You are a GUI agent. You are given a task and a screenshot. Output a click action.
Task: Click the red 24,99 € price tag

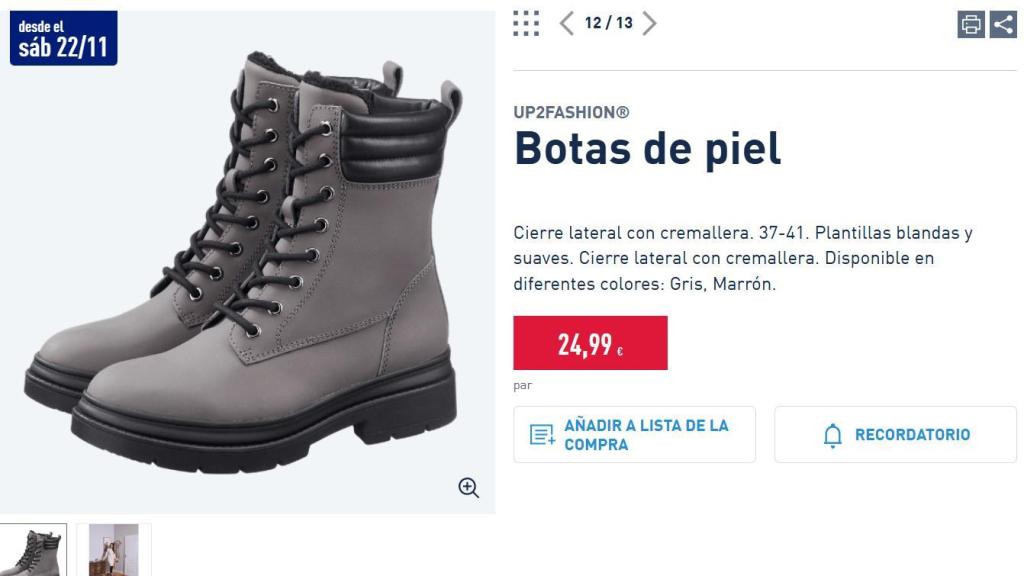590,343
